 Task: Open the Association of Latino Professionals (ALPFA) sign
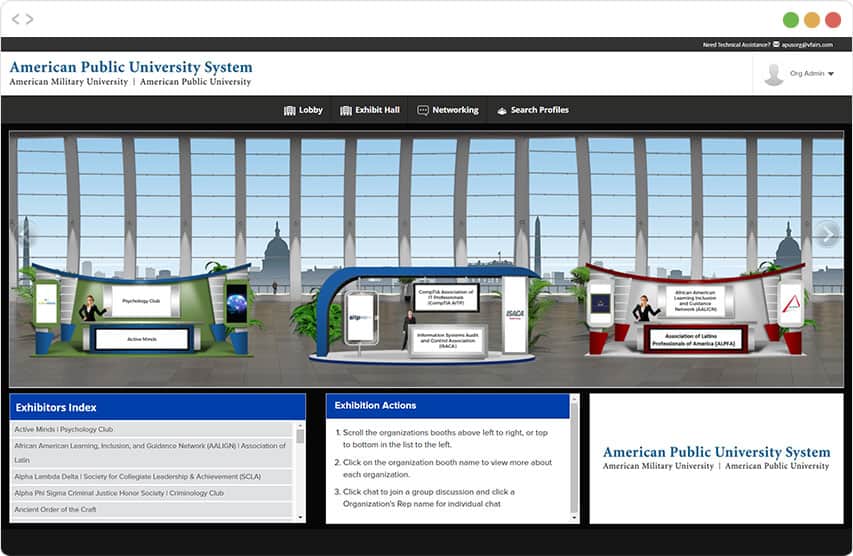pos(694,340)
